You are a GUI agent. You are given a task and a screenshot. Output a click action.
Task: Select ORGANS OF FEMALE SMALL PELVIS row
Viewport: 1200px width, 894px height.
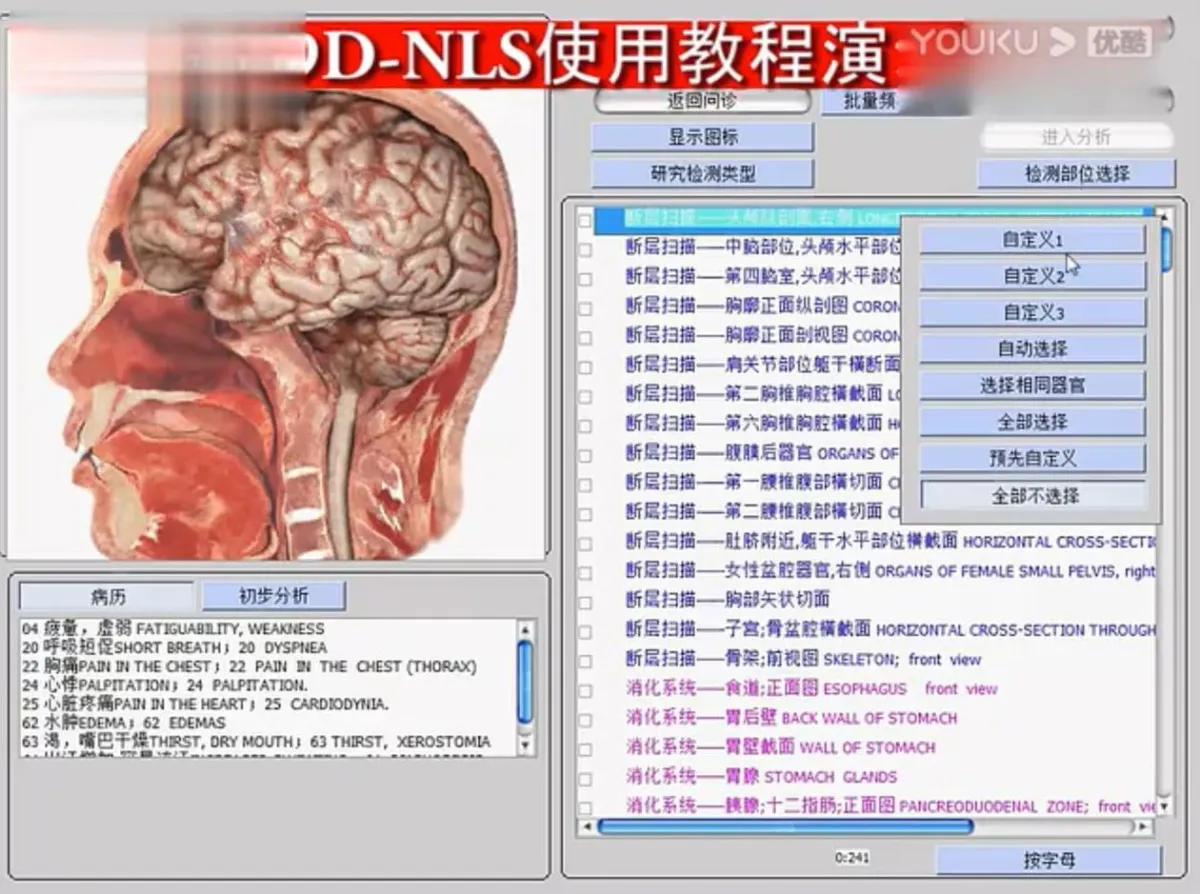pos(890,571)
